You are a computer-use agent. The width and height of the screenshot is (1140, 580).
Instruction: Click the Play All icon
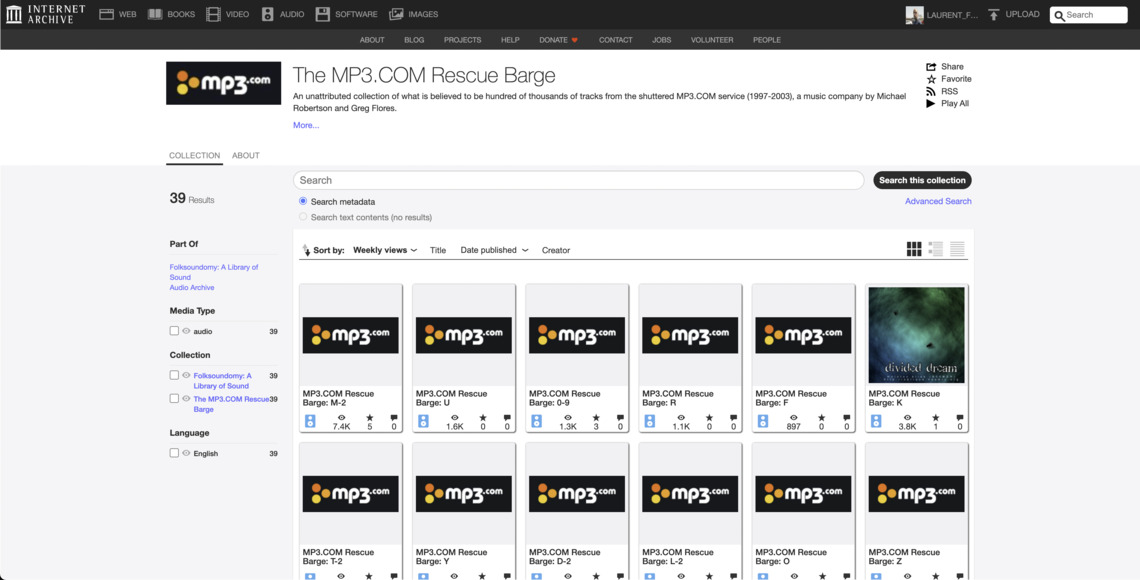coord(930,103)
